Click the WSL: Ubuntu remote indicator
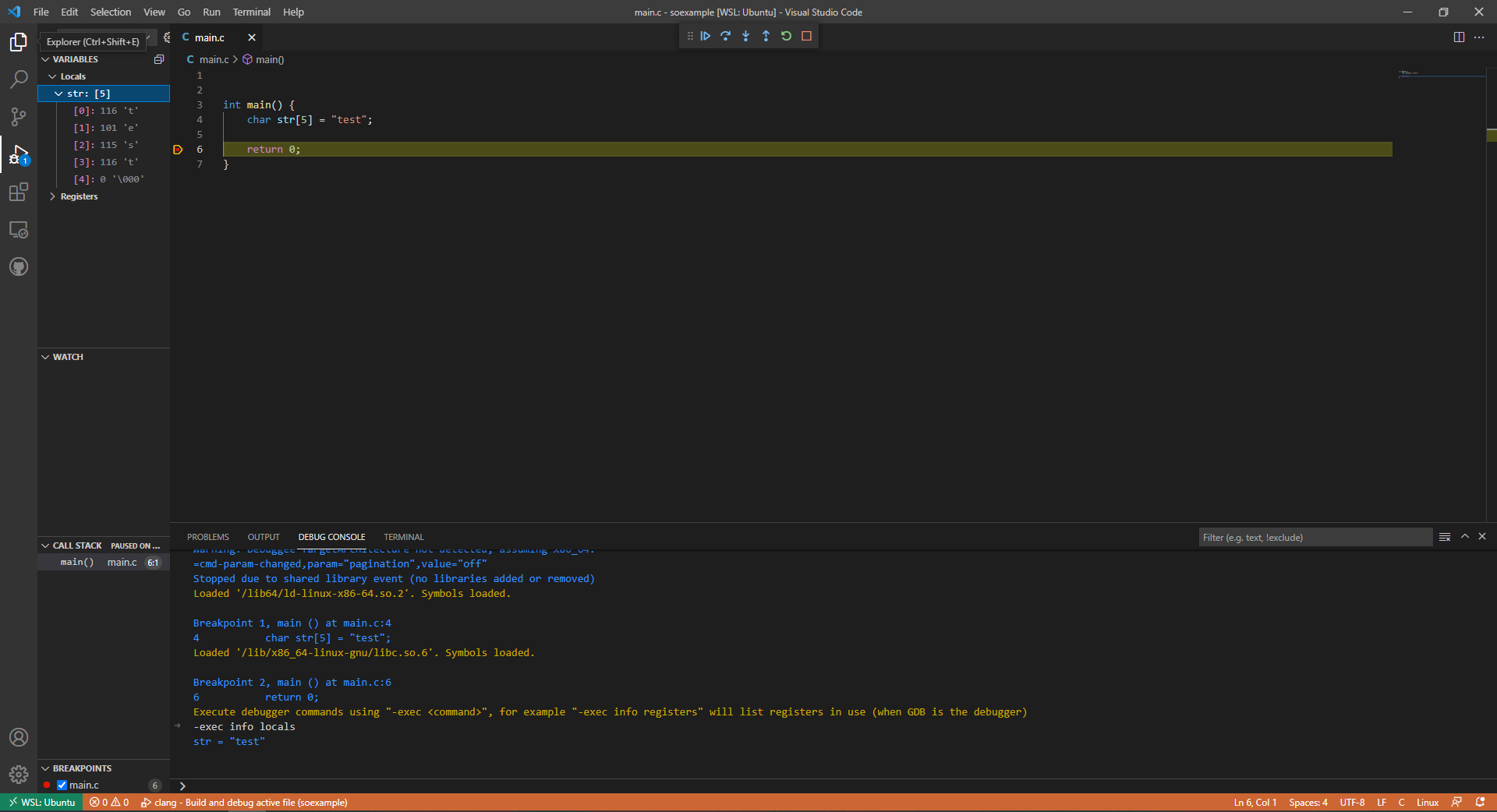 click(41, 802)
